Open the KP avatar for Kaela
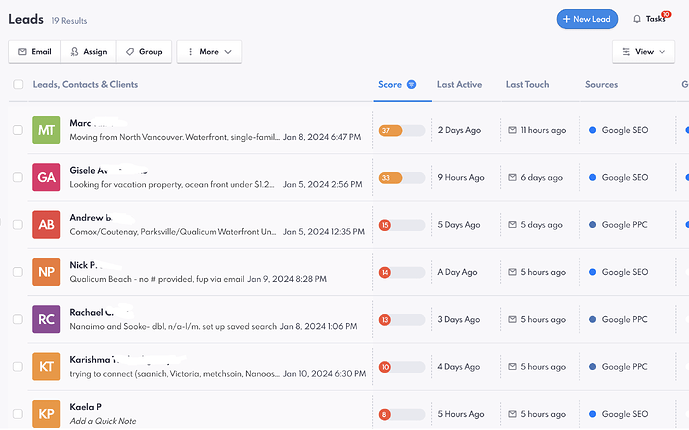689x430 pixels. (x=46, y=414)
